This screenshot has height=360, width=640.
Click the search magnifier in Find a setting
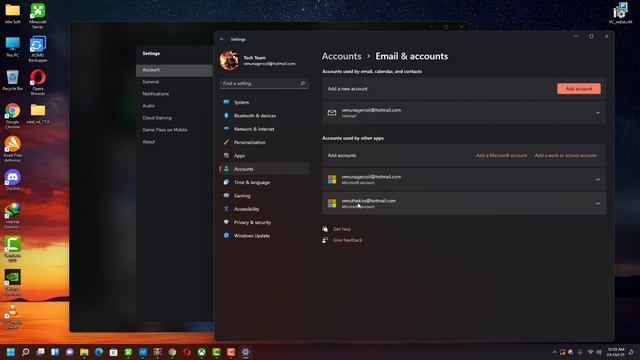pyautogui.click(x=303, y=83)
